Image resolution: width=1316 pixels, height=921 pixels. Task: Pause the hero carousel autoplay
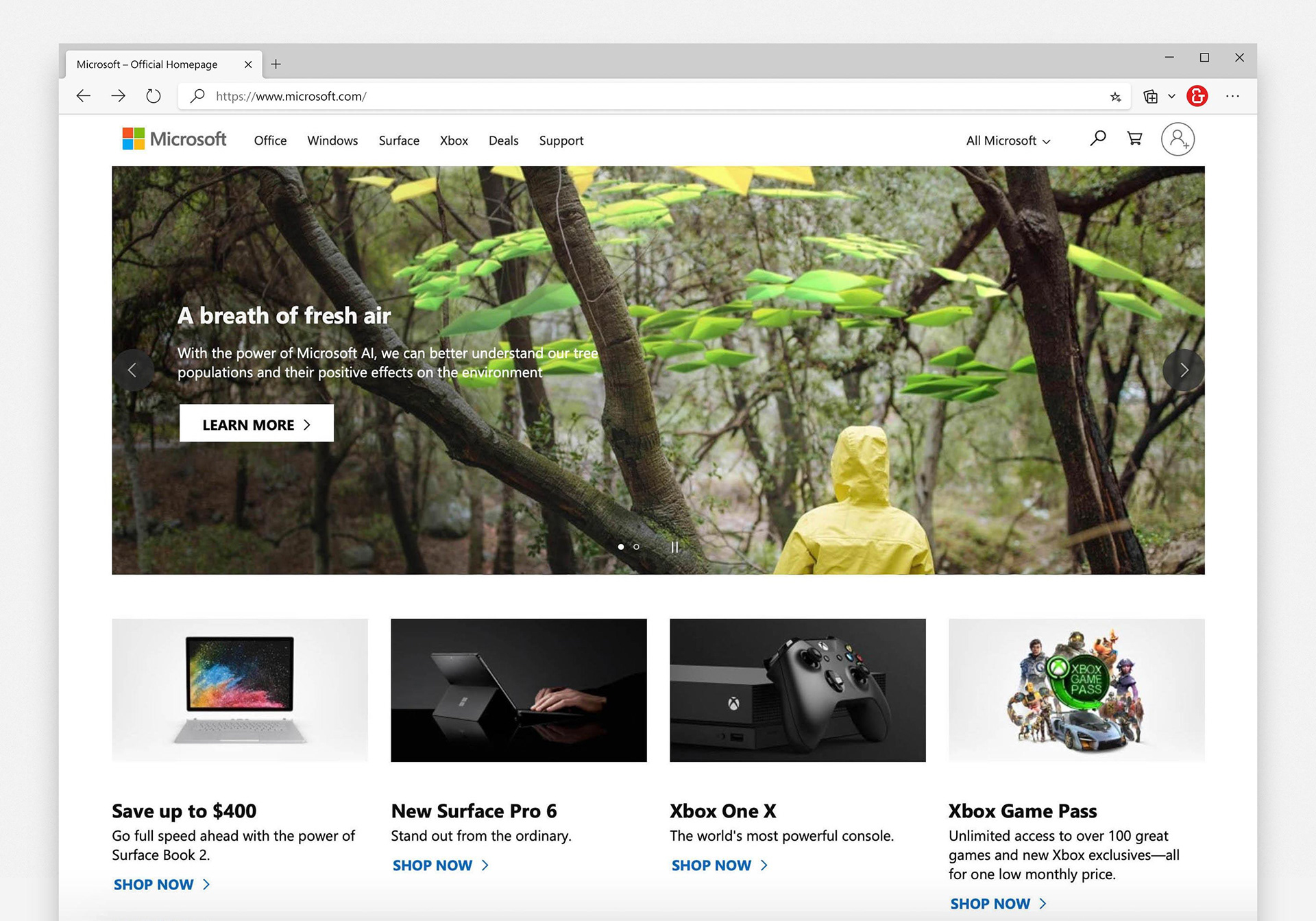tap(674, 547)
